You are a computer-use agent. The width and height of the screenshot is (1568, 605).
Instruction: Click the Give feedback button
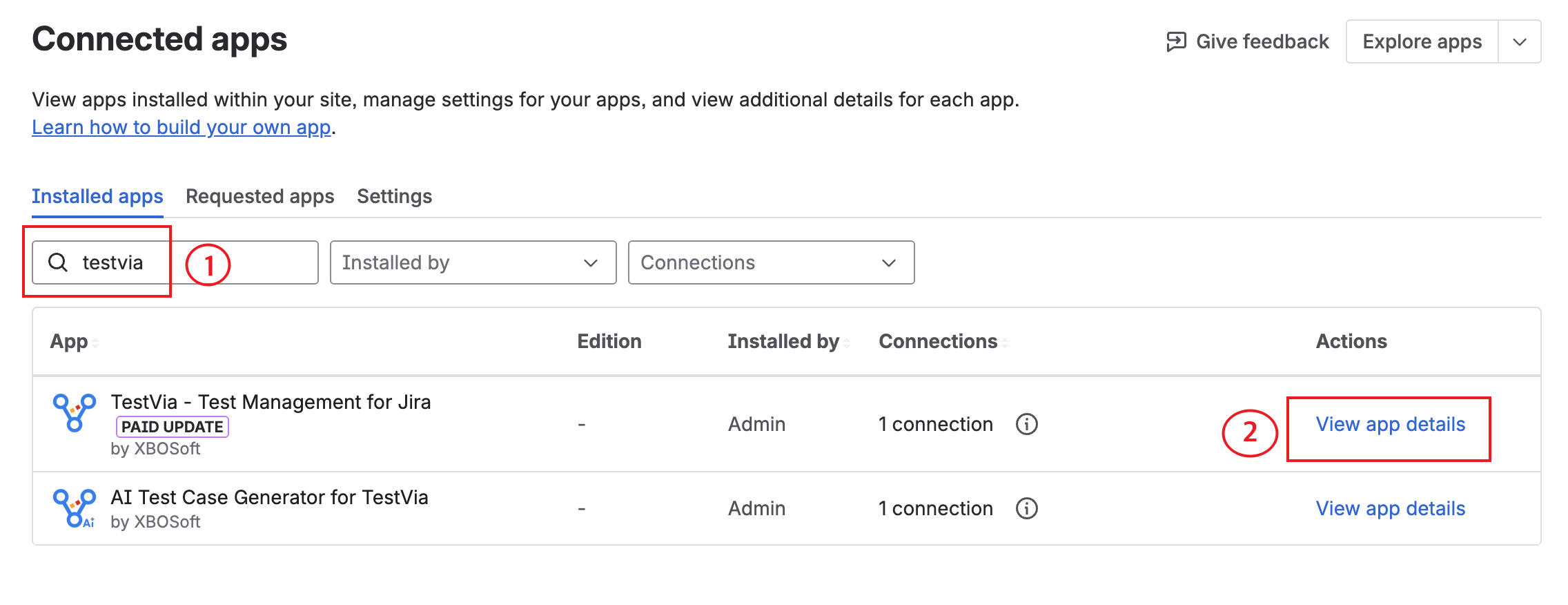(1248, 41)
